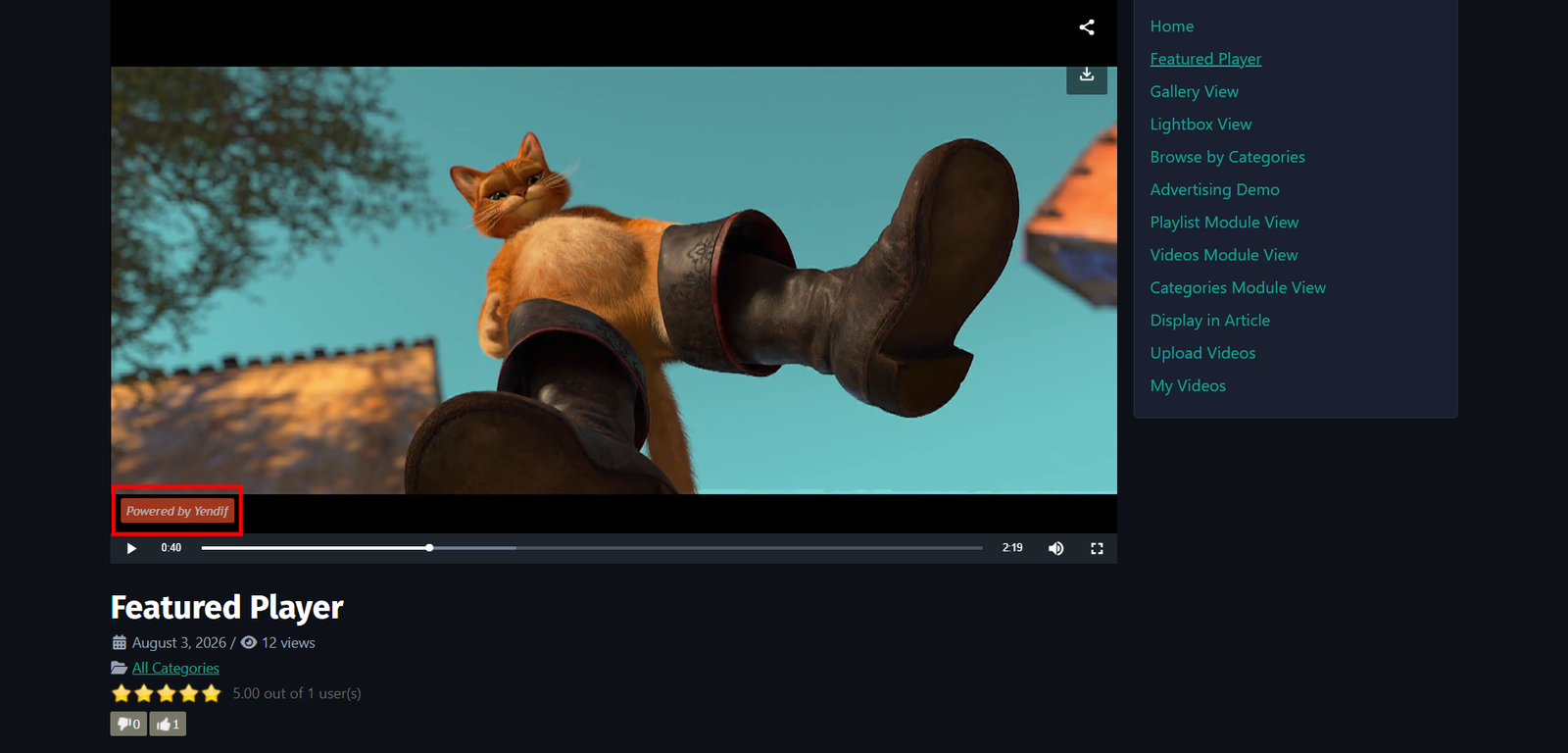Click the video progress bar handle
This screenshot has height=753, width=1568.
(x=429, y=548)
